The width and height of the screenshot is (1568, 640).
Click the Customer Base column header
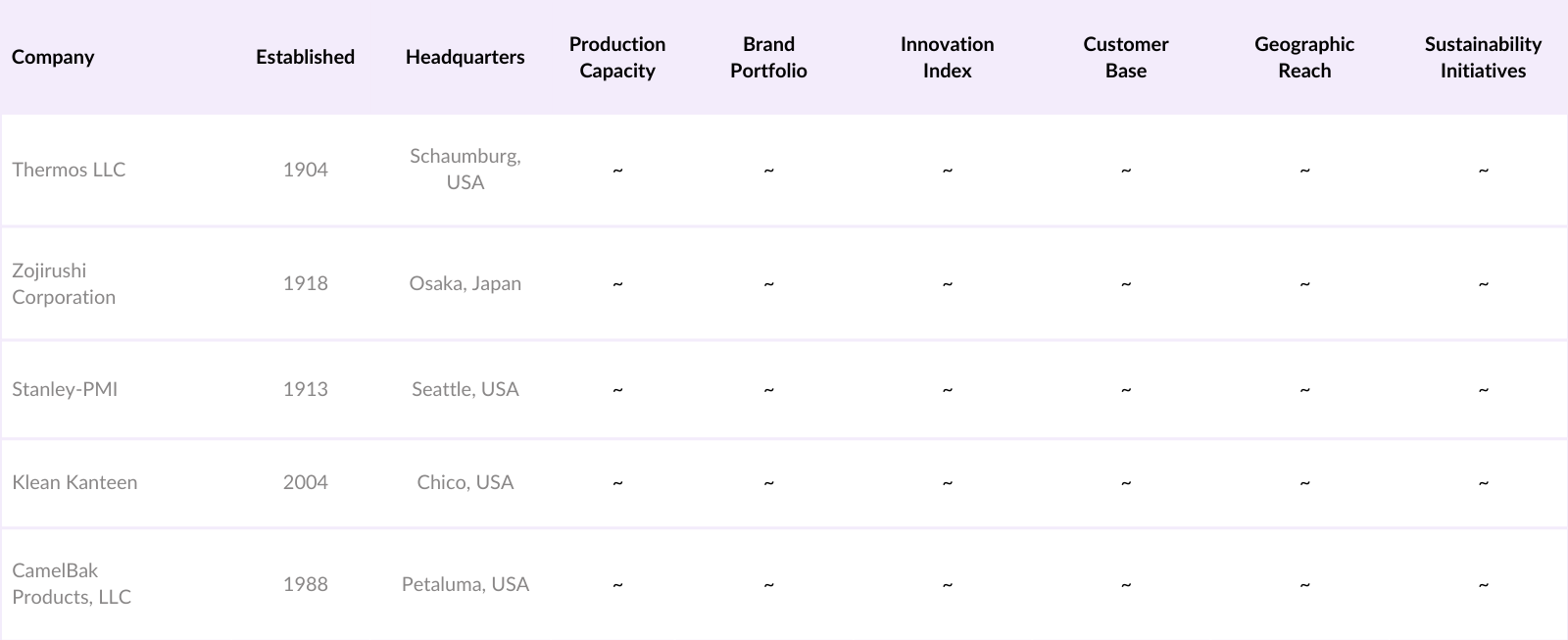point(1125,57)
